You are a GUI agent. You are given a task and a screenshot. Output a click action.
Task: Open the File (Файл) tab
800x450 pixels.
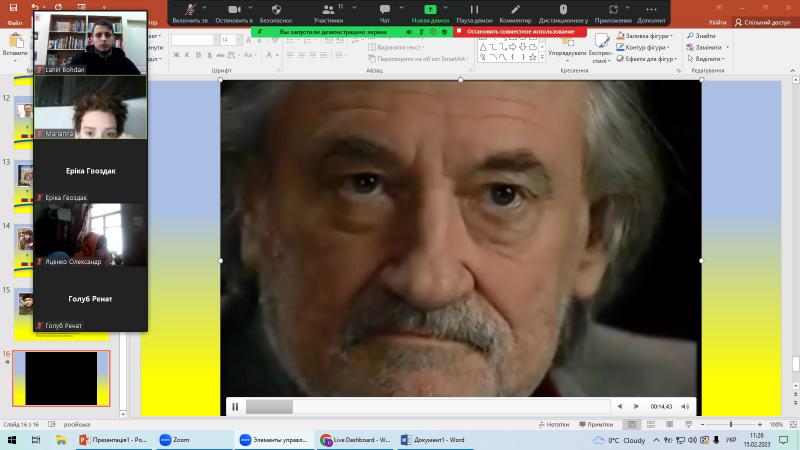[x=15, y=22]
